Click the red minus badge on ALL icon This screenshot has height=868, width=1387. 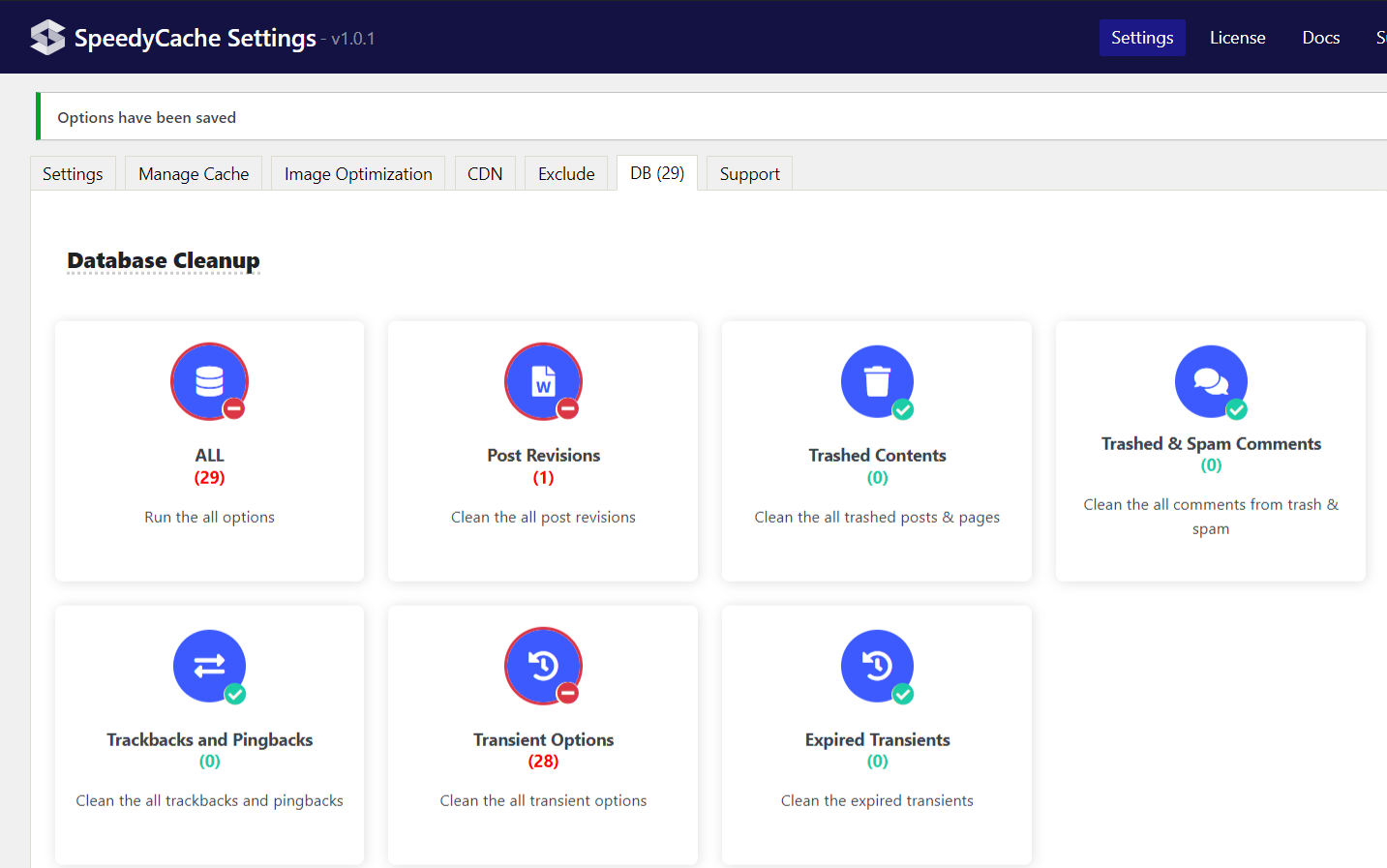click(234, 408)
